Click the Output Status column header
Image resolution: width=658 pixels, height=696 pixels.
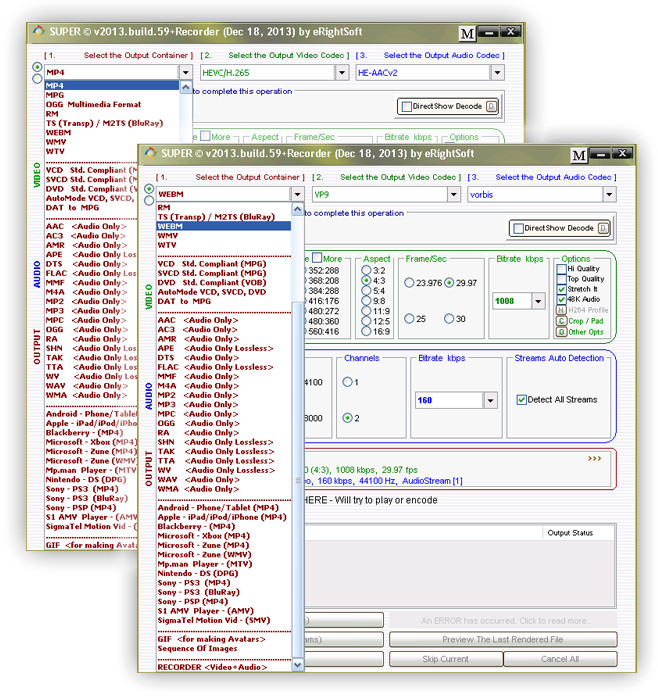tap(570, 533)
